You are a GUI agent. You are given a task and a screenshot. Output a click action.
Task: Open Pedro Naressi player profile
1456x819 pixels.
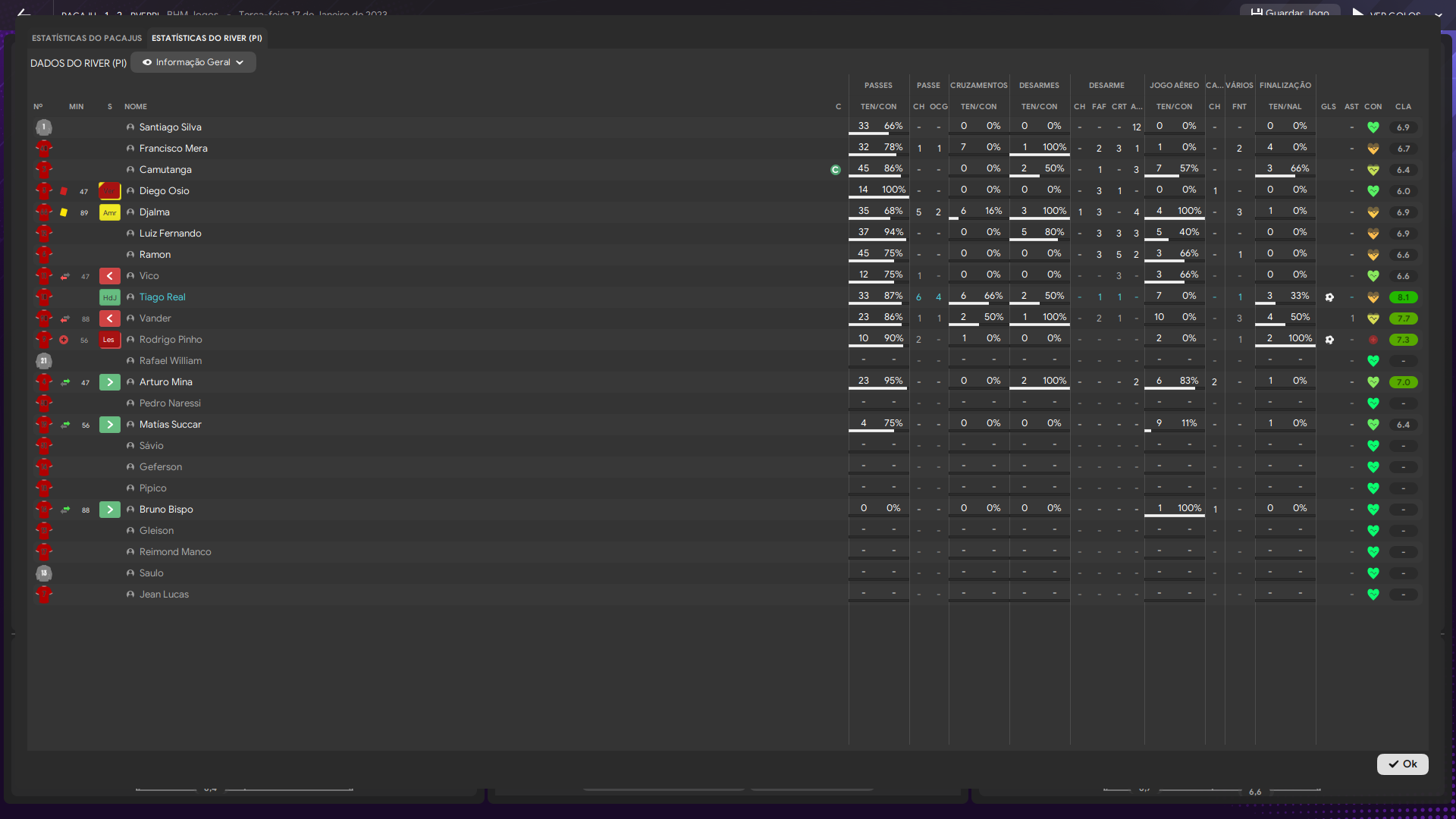coord(170,403)
